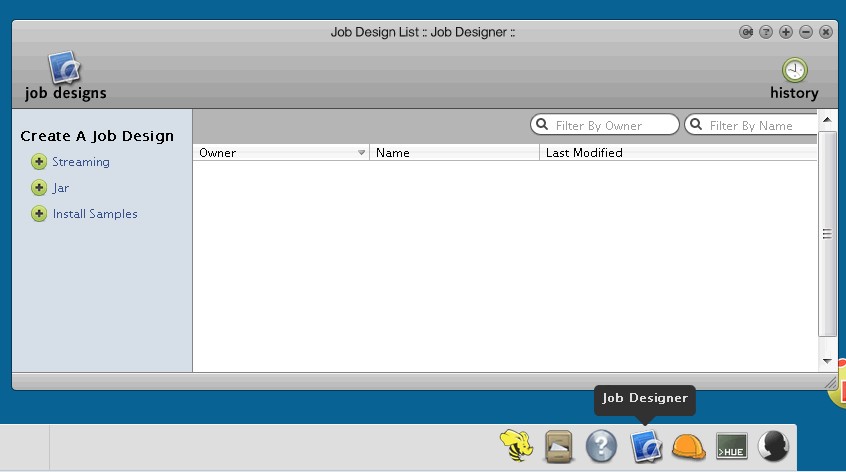Launch the Beeswax bee icon in dock

pyautogui.click(x=516, y=446)
